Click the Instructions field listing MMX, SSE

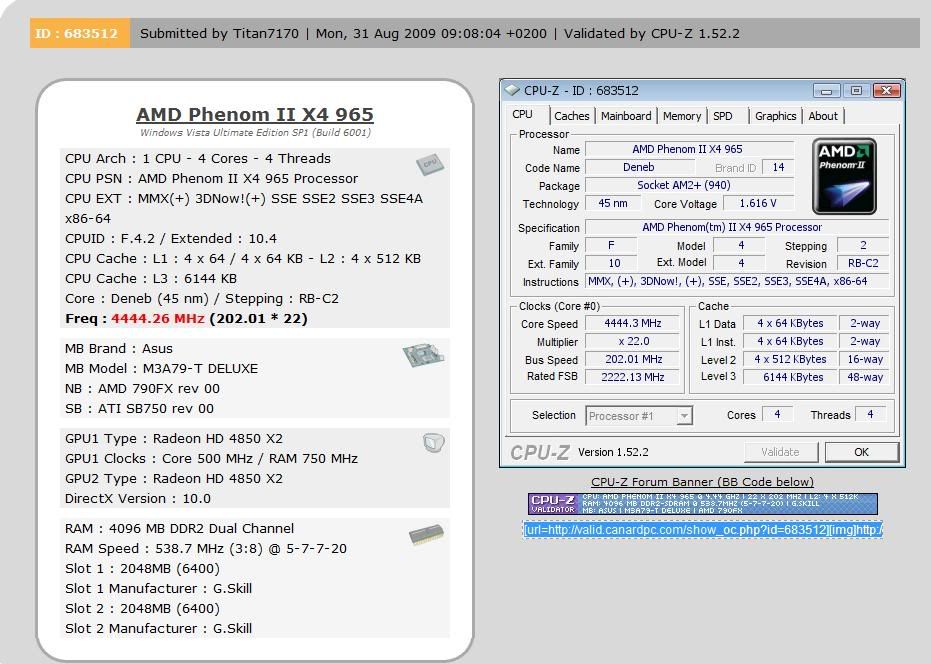pos(737,281)
